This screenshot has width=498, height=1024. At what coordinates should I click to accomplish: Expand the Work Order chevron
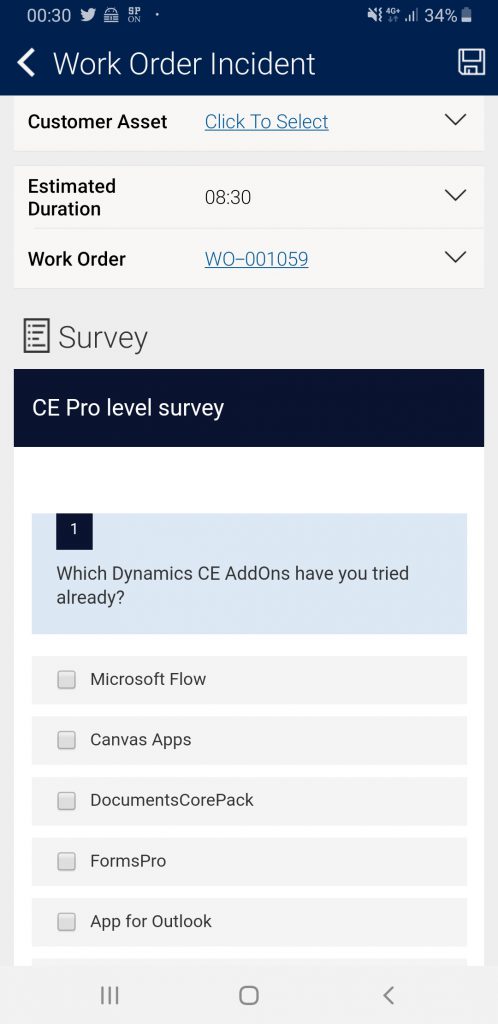[x=455, y=257]
